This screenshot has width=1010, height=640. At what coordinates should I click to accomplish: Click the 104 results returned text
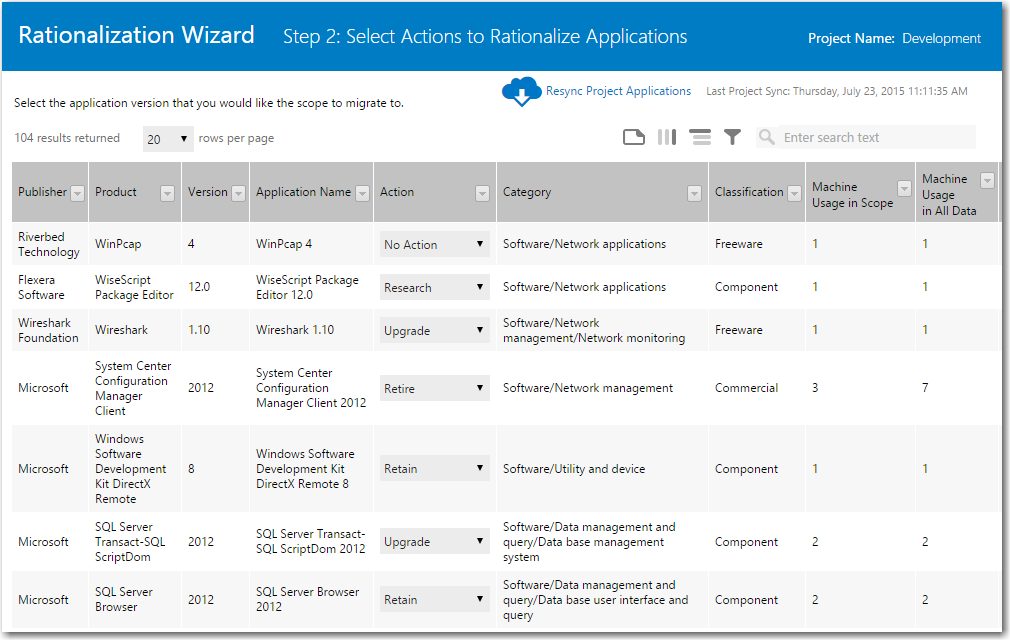pyautogui.click(x=67, y=138)
